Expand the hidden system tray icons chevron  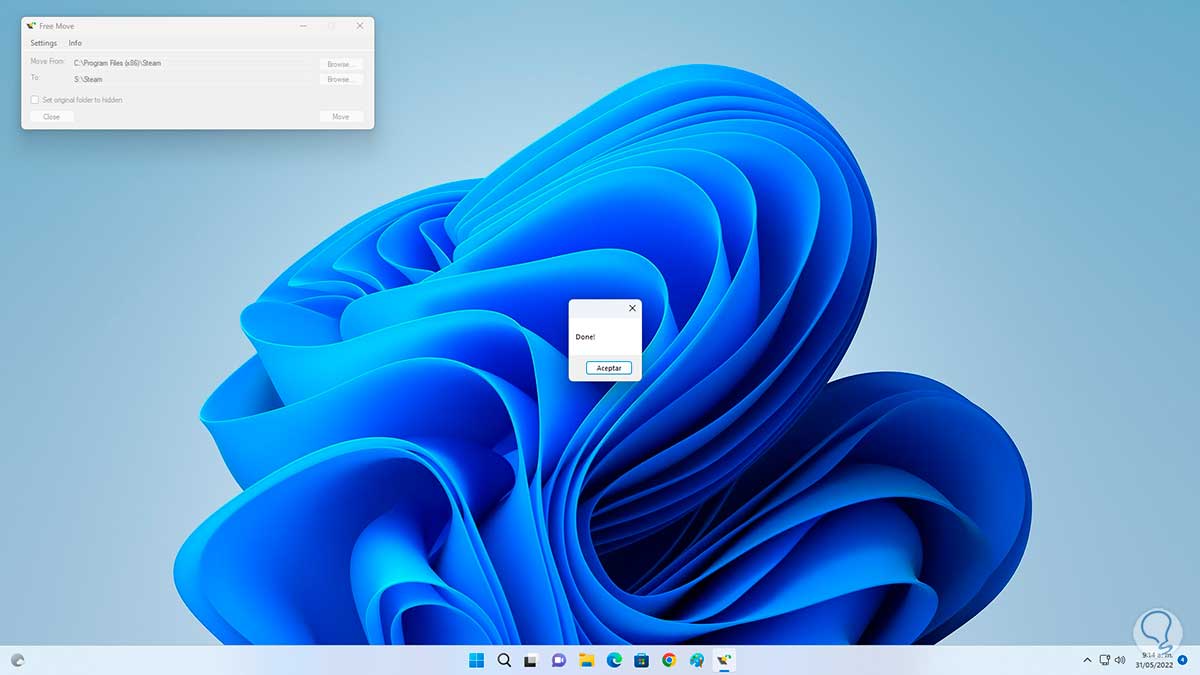pyautogui.click(x=1087, y=660)
